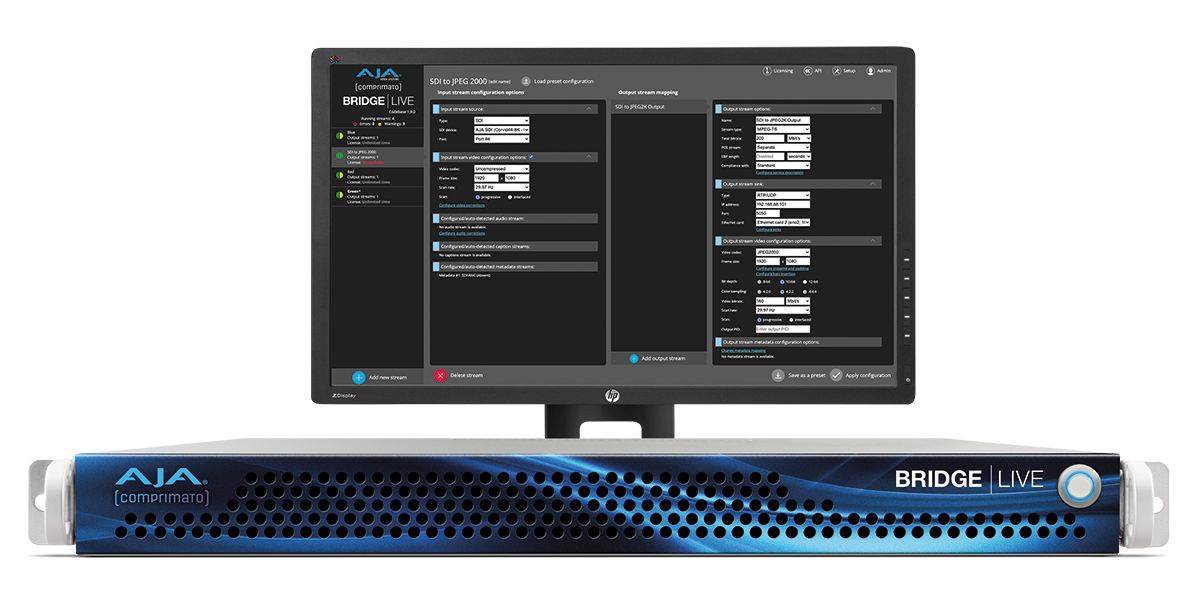Open Setup wrench icon

837,71
